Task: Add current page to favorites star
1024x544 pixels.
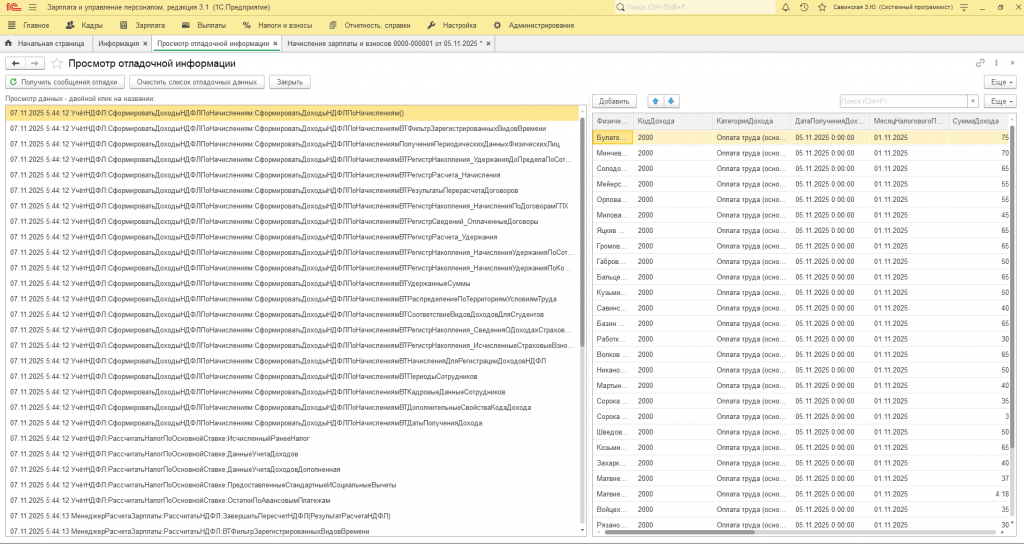Action: pyautogui.click(x=57, y=63)
